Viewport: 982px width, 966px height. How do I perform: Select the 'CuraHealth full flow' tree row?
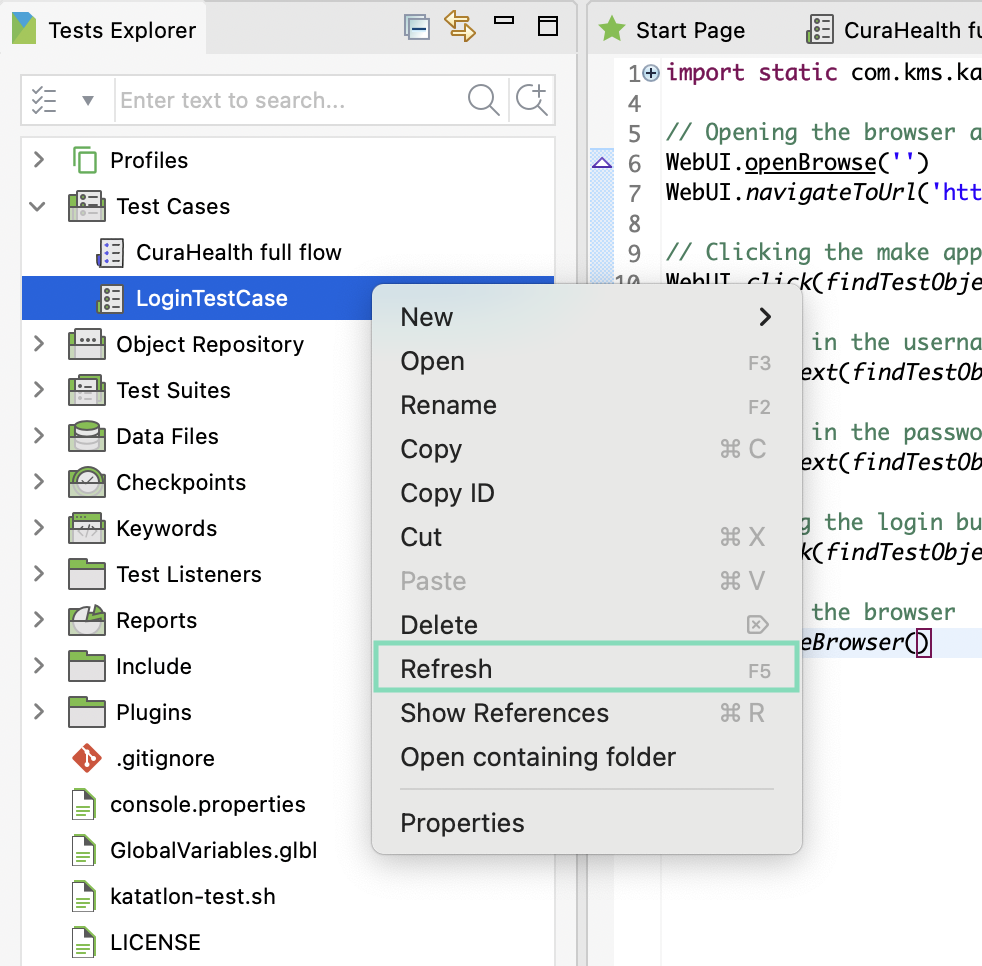(288, 252)
